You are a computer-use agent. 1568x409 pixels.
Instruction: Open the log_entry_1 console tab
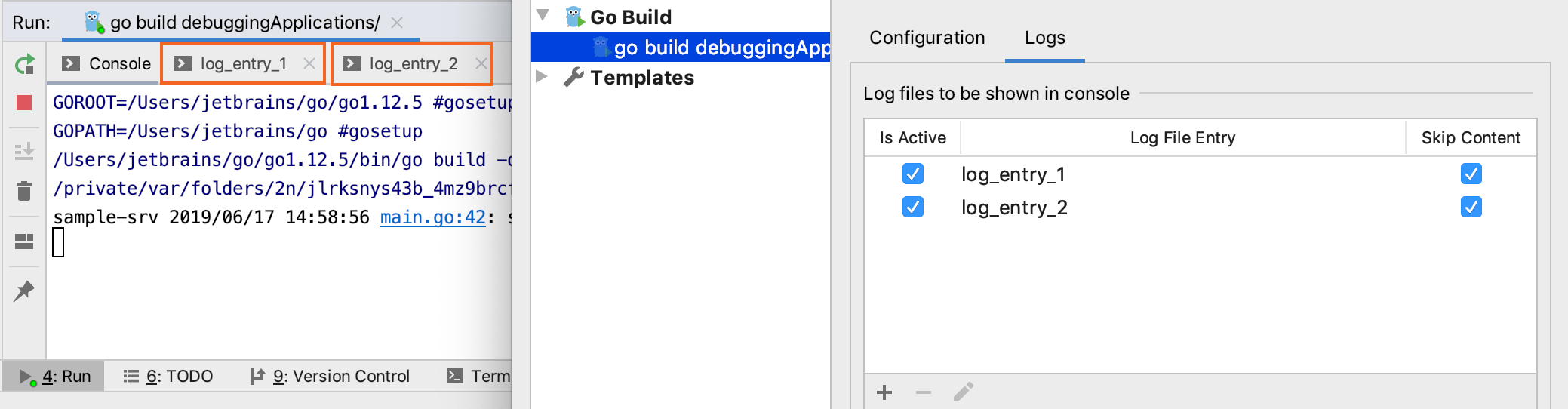tap(243, 64)
